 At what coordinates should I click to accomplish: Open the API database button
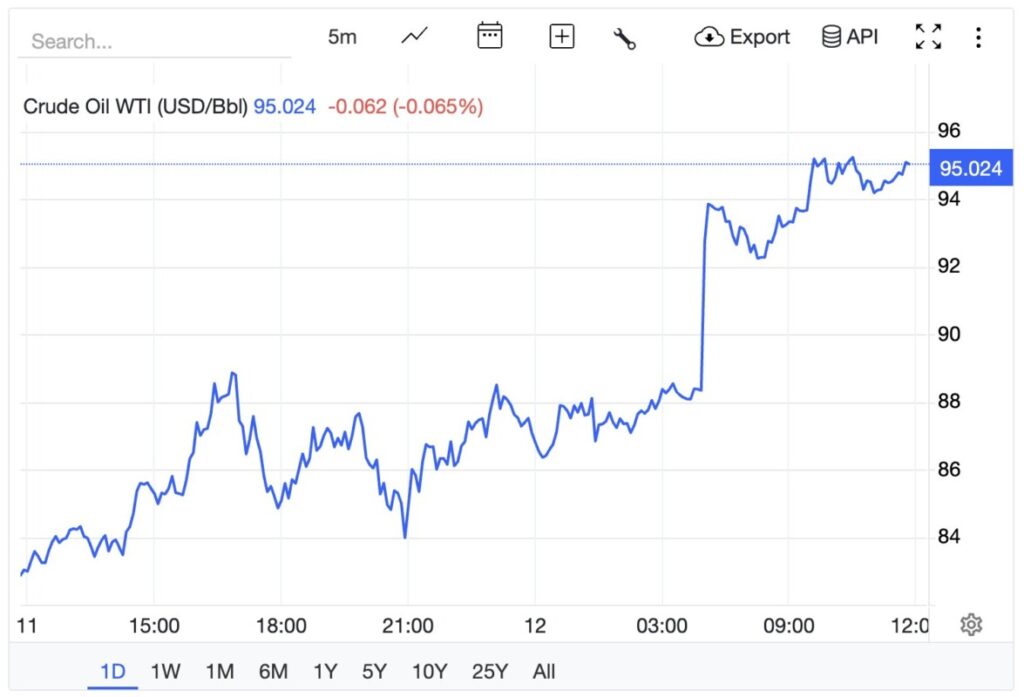tap(849, 37)
